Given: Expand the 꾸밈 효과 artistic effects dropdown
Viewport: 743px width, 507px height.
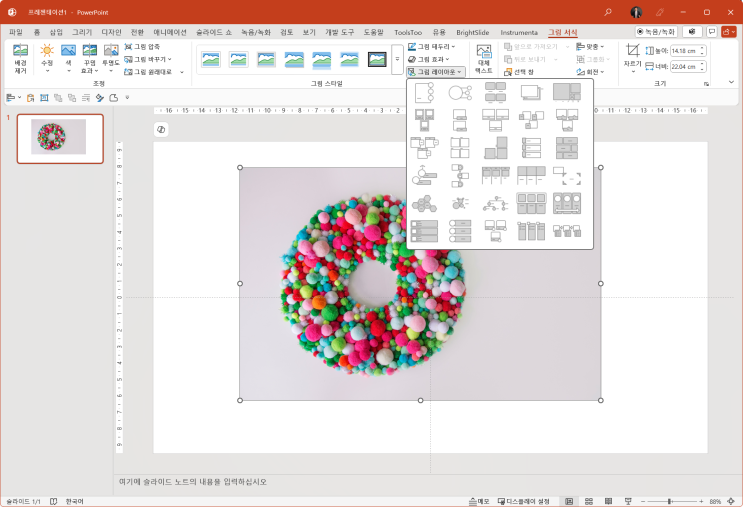Looking at the screenshot, I should [90, 59].
